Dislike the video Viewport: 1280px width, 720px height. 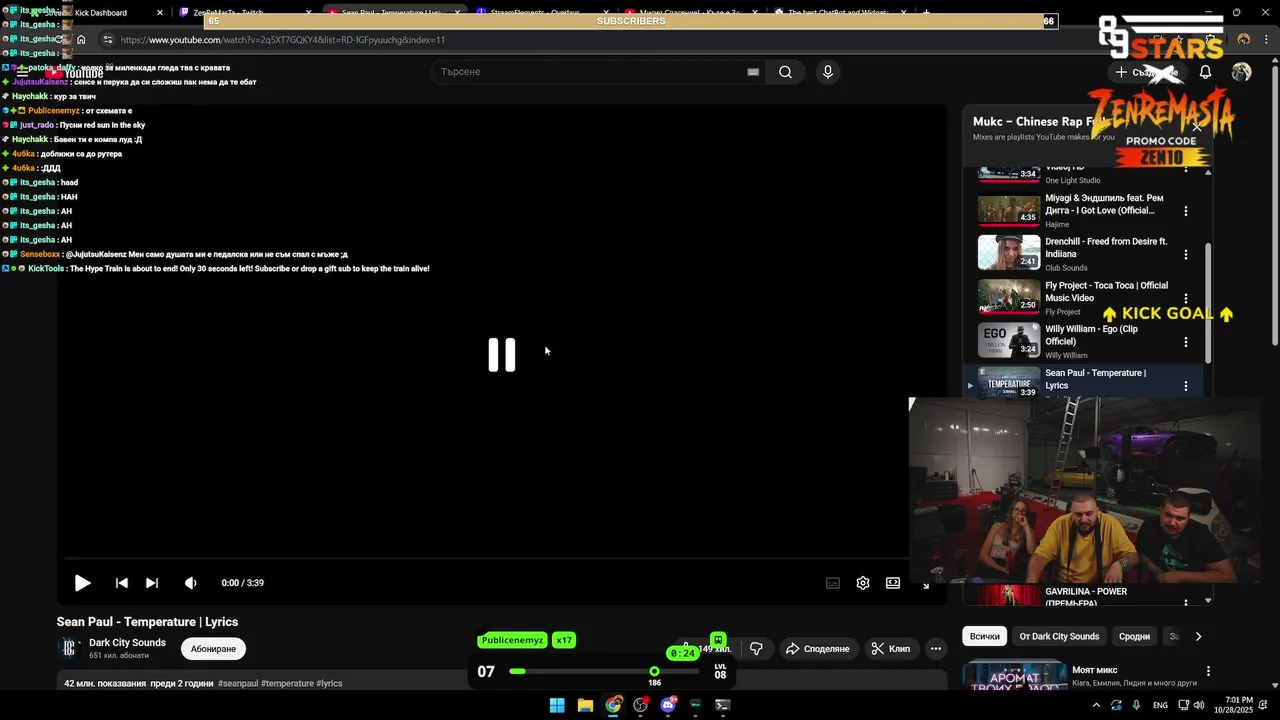pos(756,649)
